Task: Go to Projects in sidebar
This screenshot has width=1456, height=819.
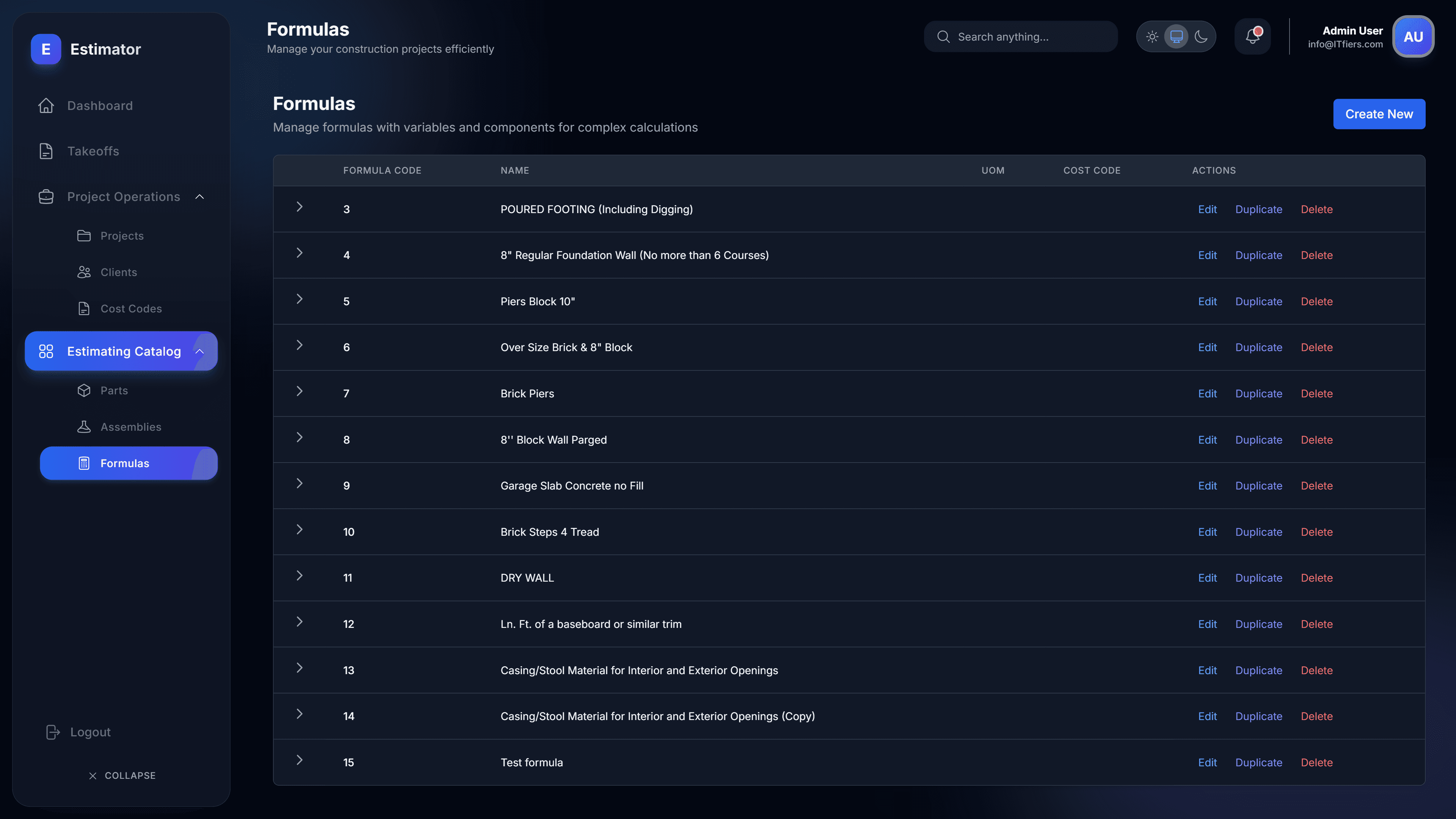Action: pos(129,236)
